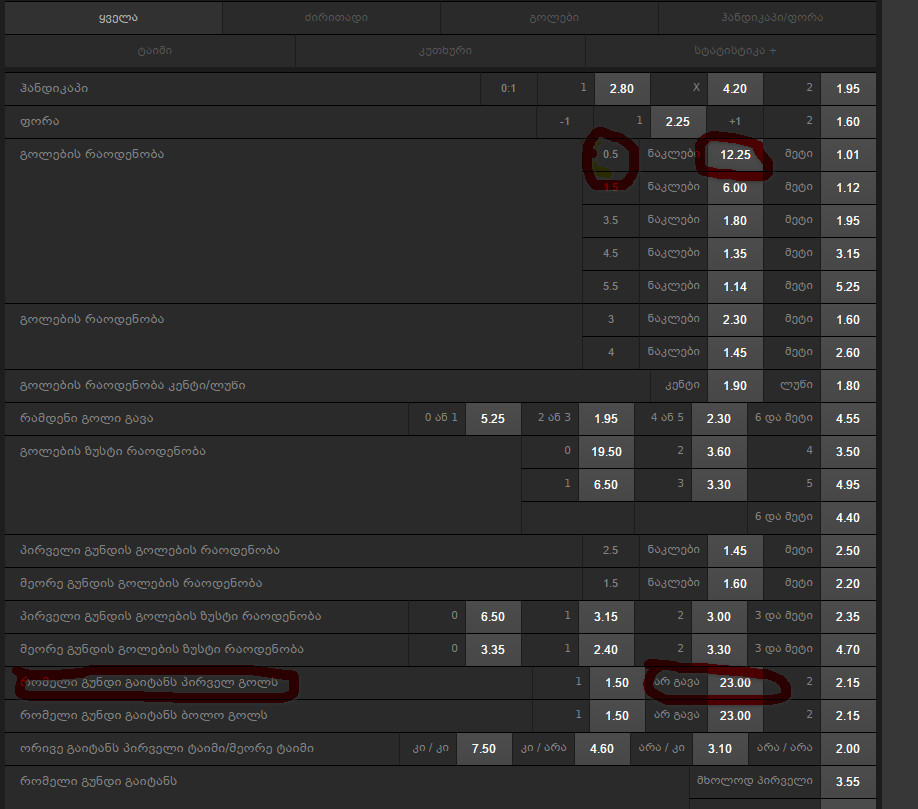The image size is (918, 809).
Task: Click the რამდენი გოლი გავა market label
Action: coord(87,419)
